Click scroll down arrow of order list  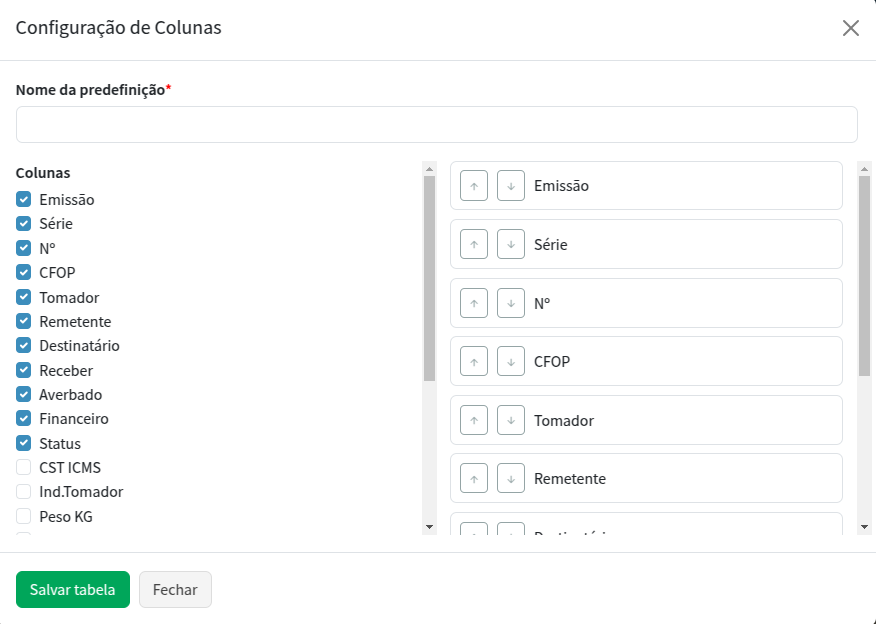pos(865,526)
